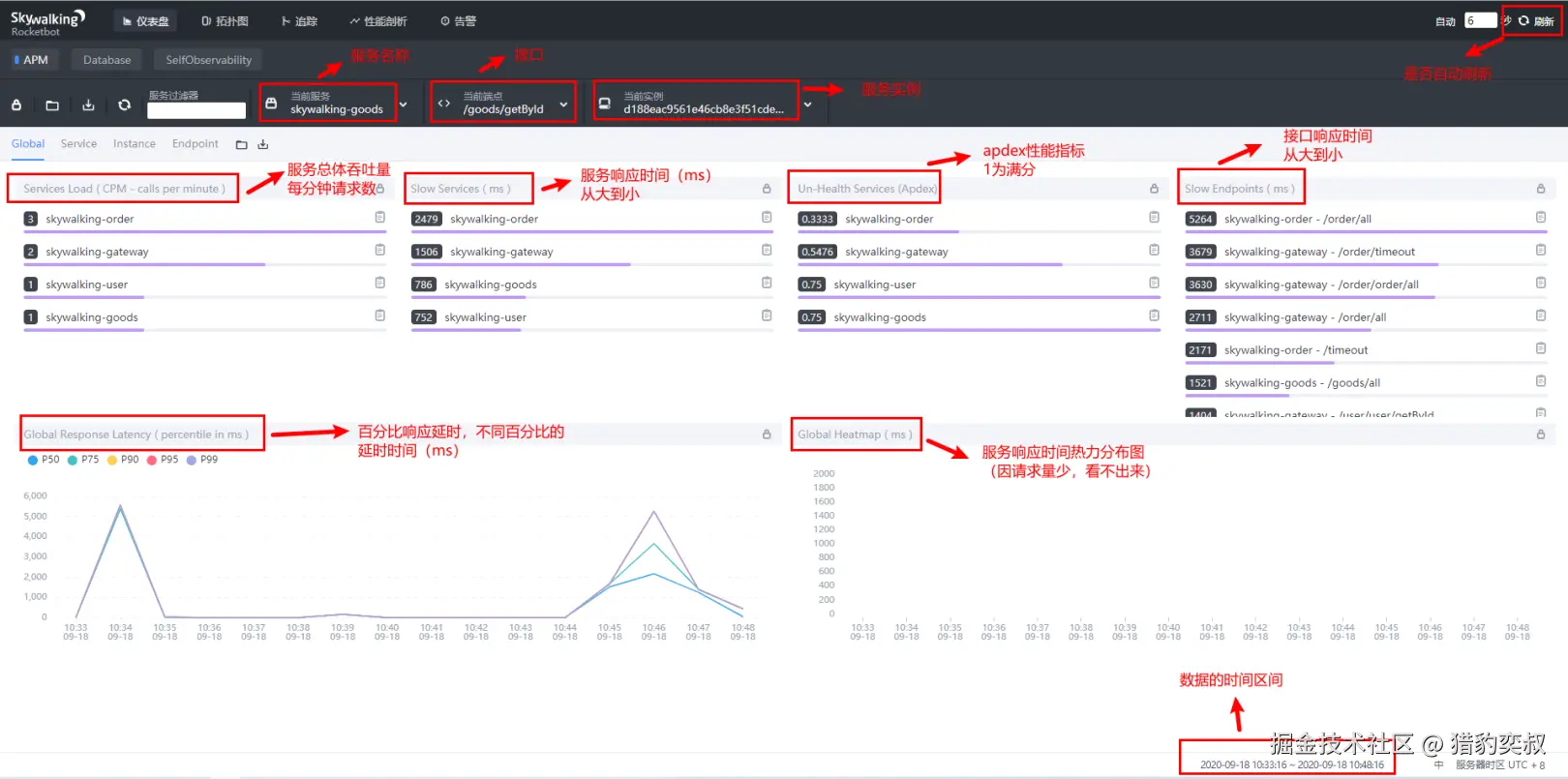Copy skywalking-order row in Services Load panel

tap(380, 218)
